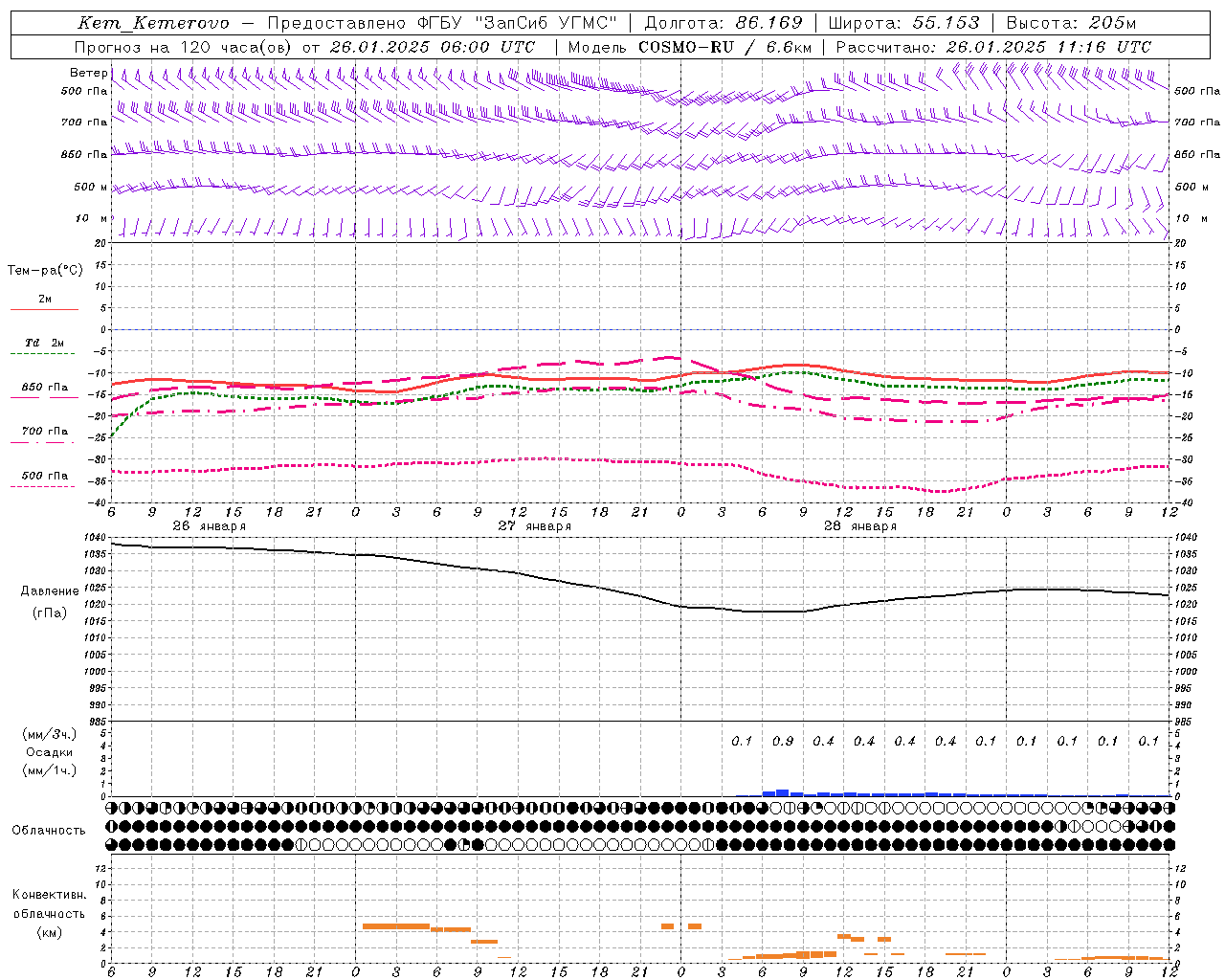Click the dotted pink legend line under 500 гПа

[43, 487]
